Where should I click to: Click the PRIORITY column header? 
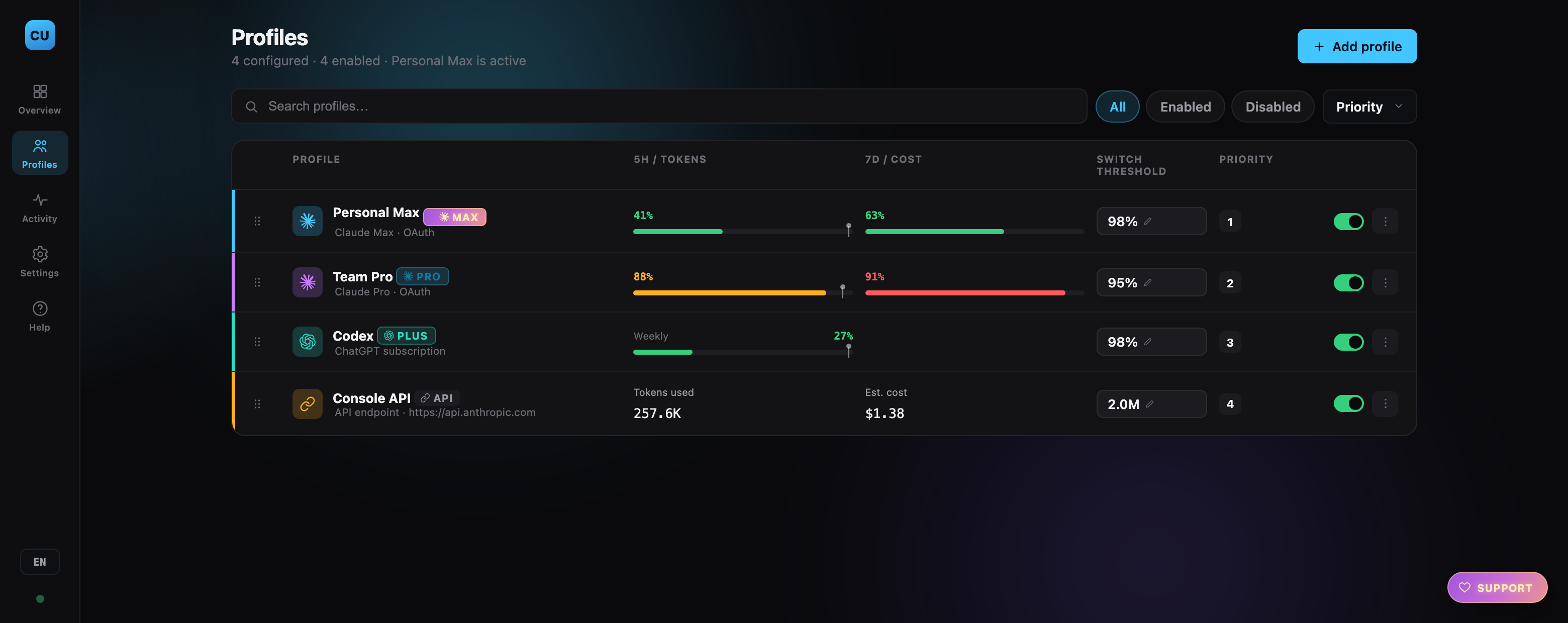pos(1245,159)
